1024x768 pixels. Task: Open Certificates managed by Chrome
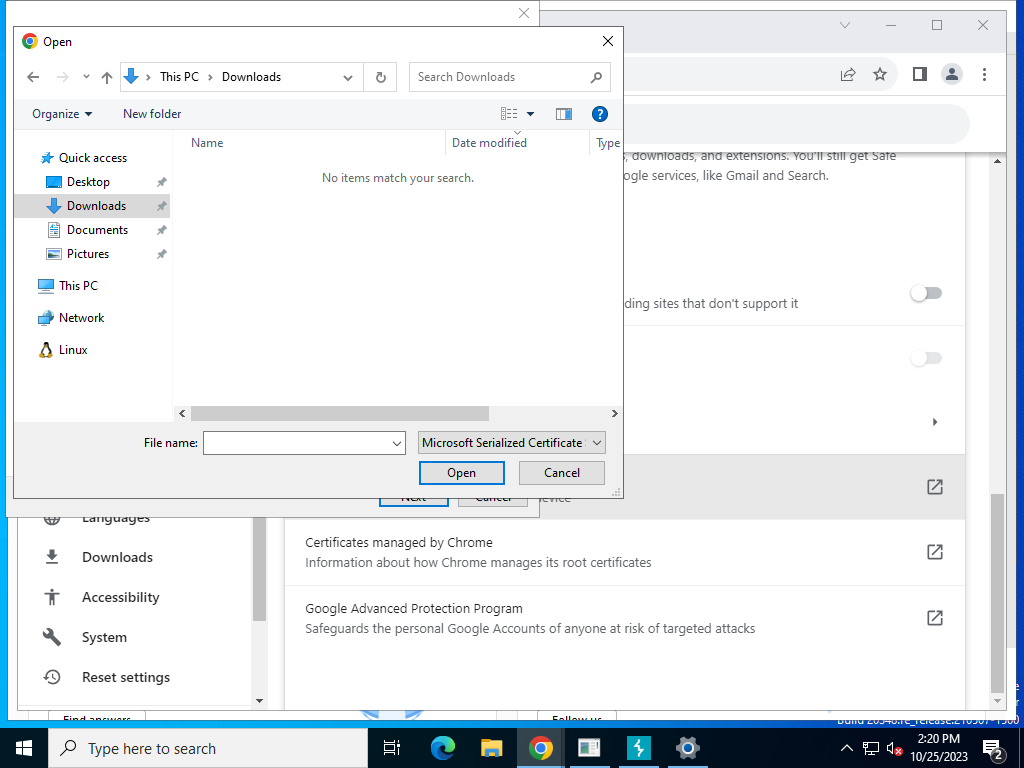pos(625,552)
